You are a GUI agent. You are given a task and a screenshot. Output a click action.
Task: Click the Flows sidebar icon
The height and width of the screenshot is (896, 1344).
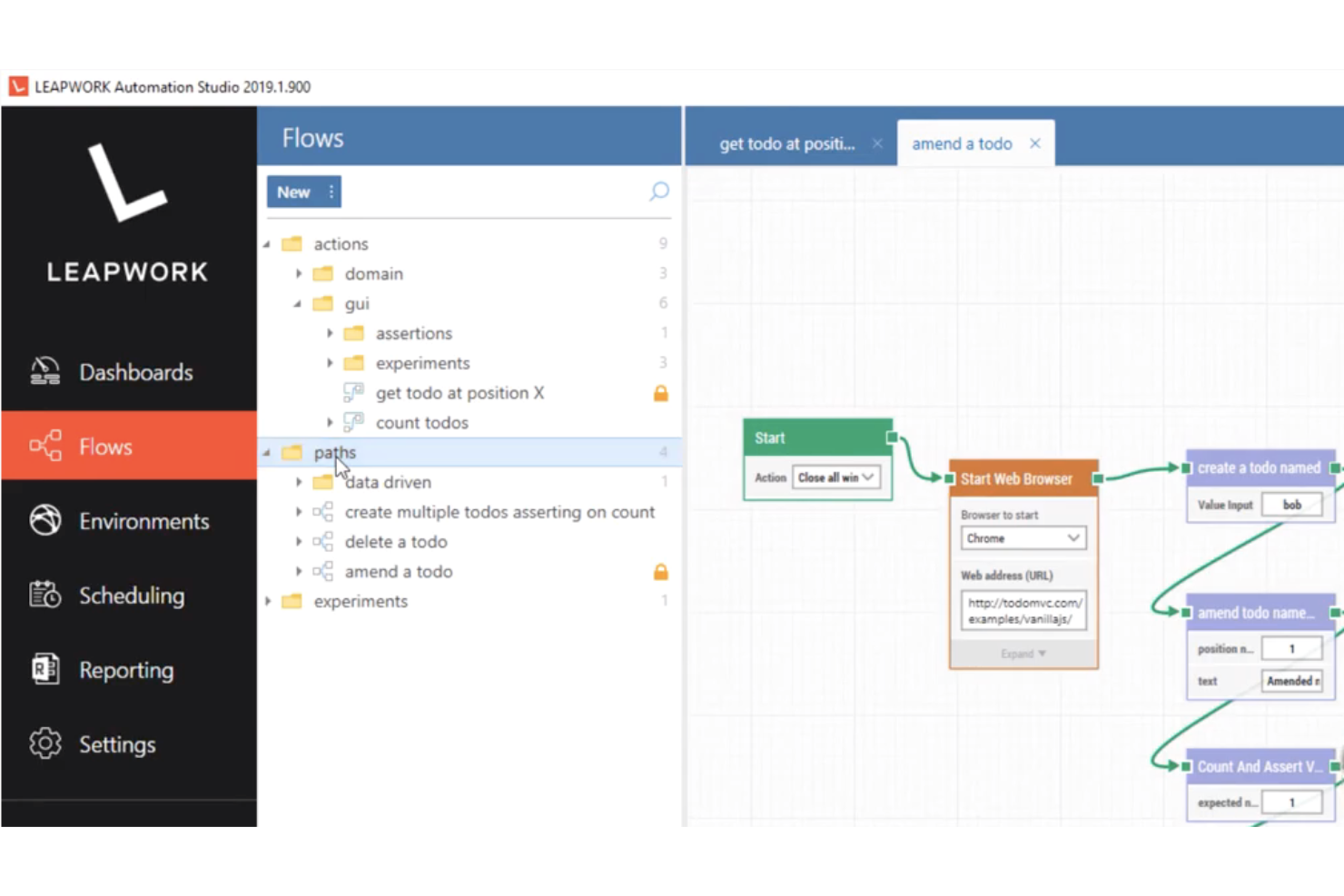pos(44,446)
